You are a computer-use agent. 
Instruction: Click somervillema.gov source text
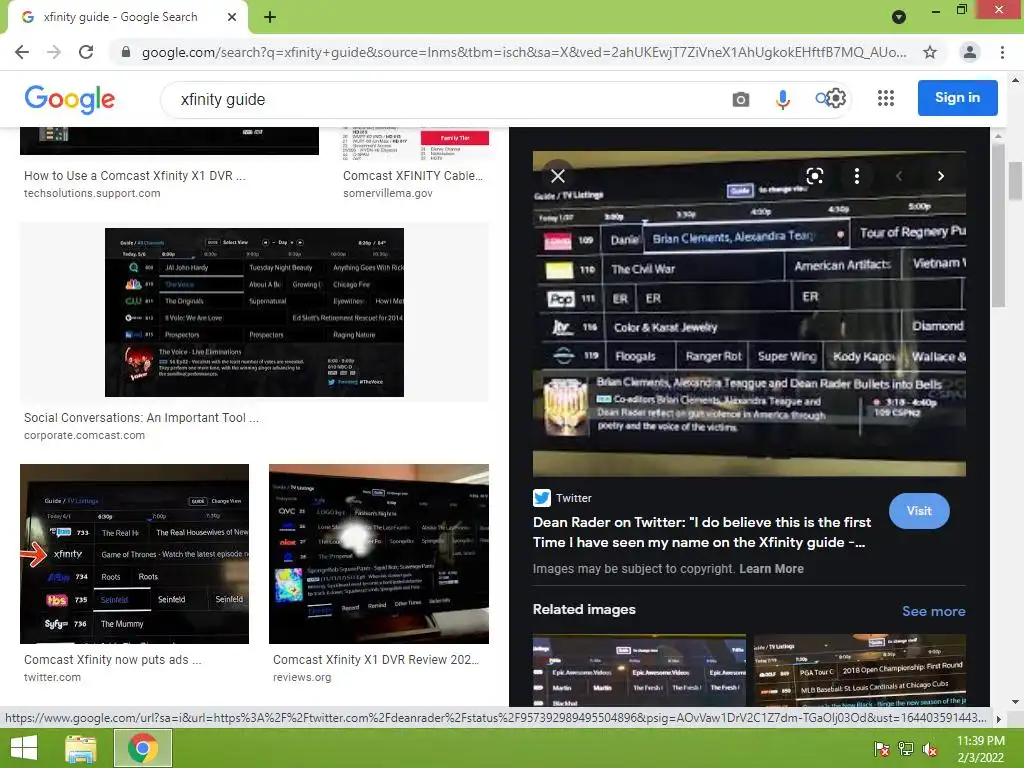388,193
